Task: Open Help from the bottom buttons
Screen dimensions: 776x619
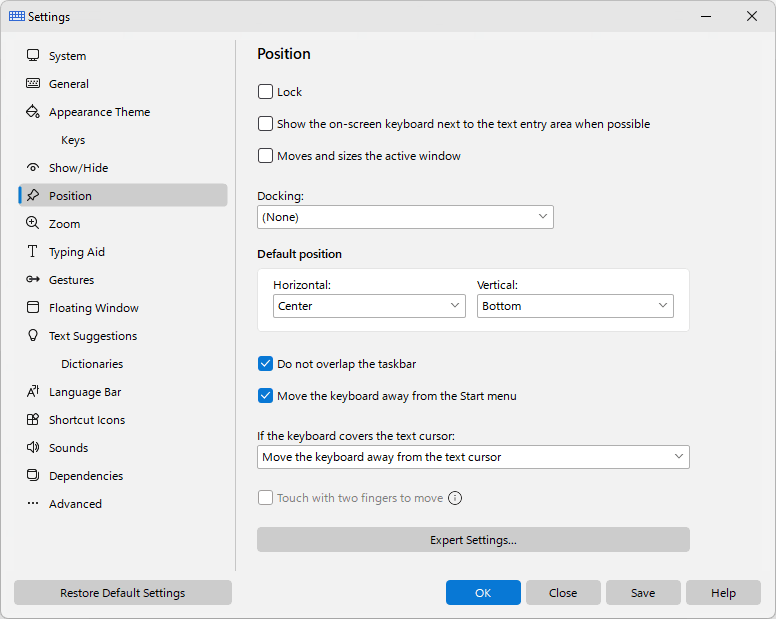Action: click(x=723, y=592)
